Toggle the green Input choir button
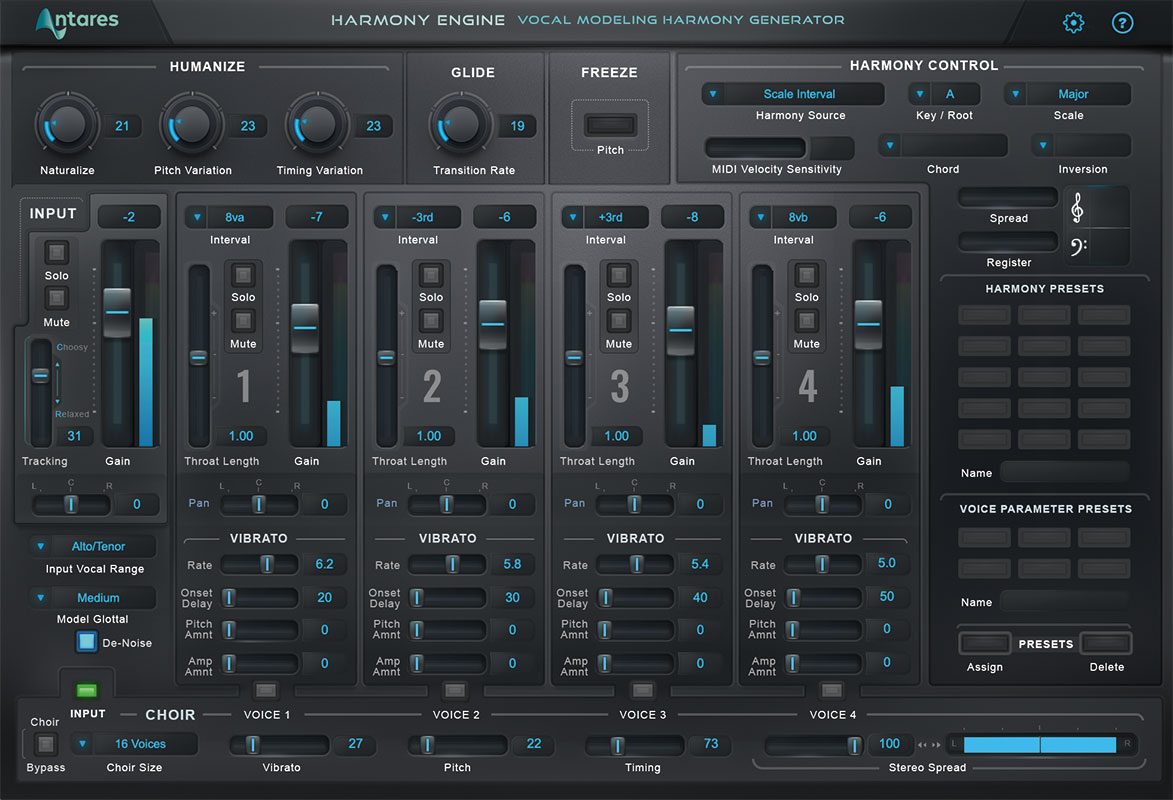The image size is (1173, 800). click(x=87, y=690)
